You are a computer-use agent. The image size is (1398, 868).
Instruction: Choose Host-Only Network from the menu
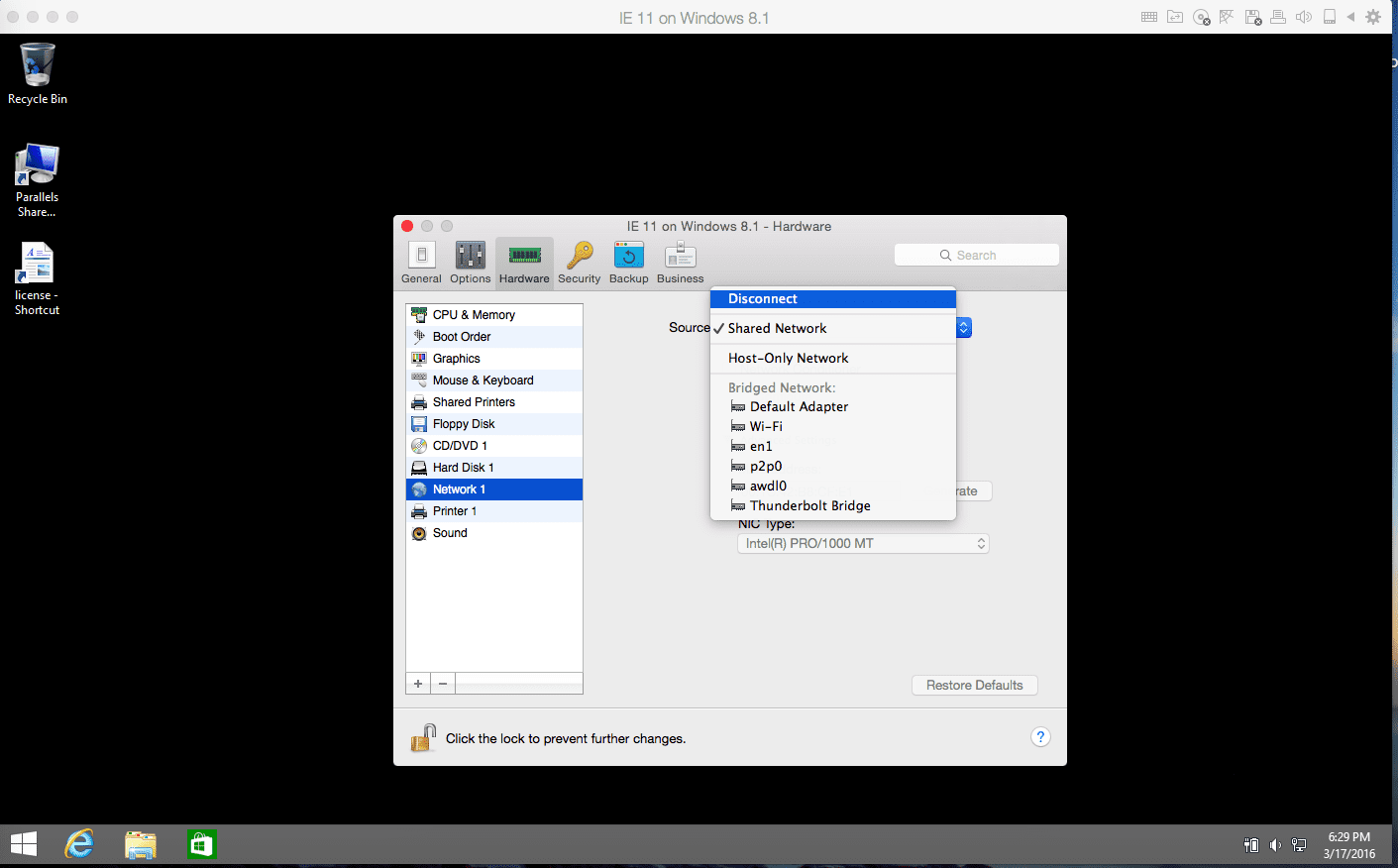(833, 358)
